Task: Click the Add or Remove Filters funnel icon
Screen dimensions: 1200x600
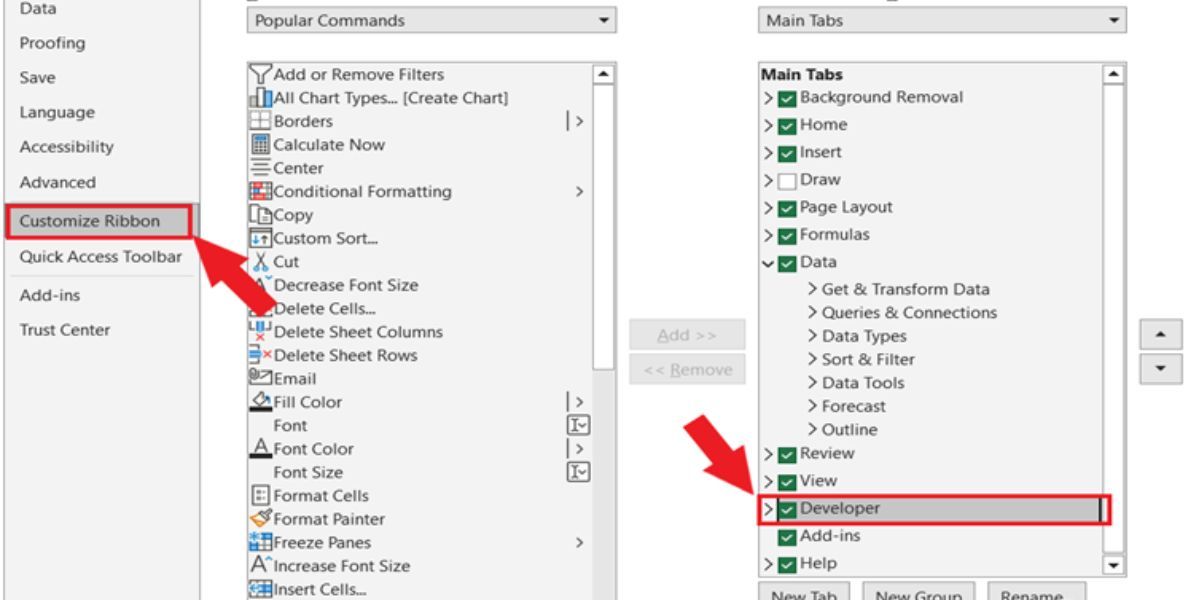Action: tap(259, 75)
